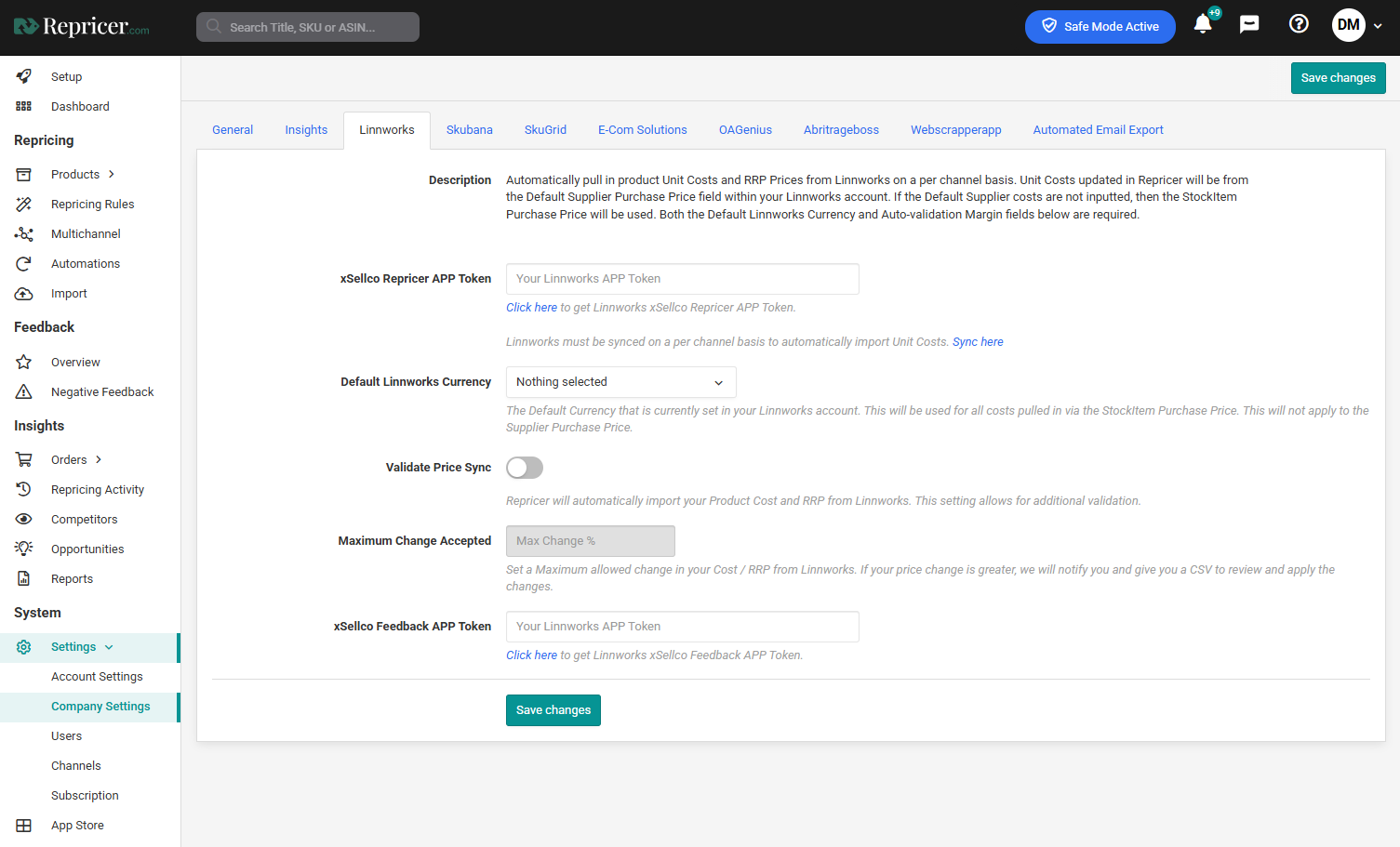Viewport: 1400px width, 847px height.
Task: Open the Abritrageboss tab
Action: coord(841,130)
